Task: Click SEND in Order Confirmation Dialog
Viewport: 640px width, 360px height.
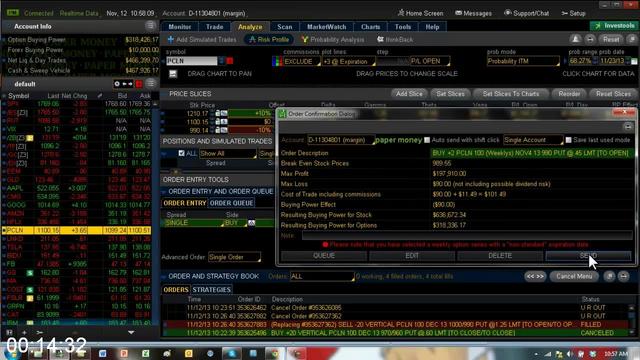Action: tap(588, 256)
